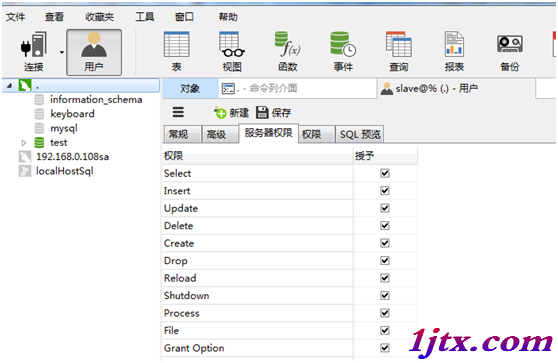Click the information_schema database icon
Screen dimensions: 558x363
pyautogui.click(x=39, y=100)
